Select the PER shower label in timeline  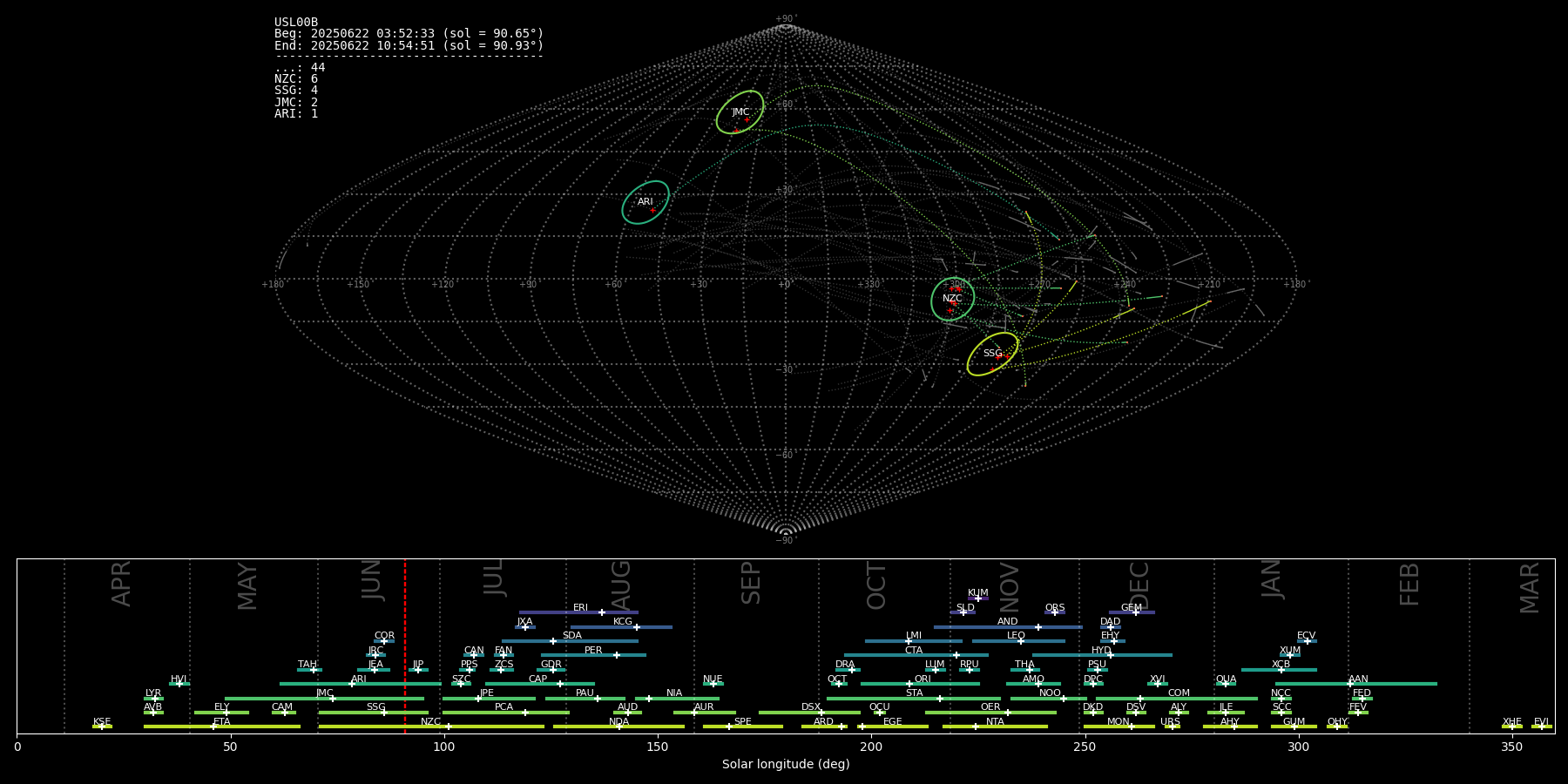[593, 651]
